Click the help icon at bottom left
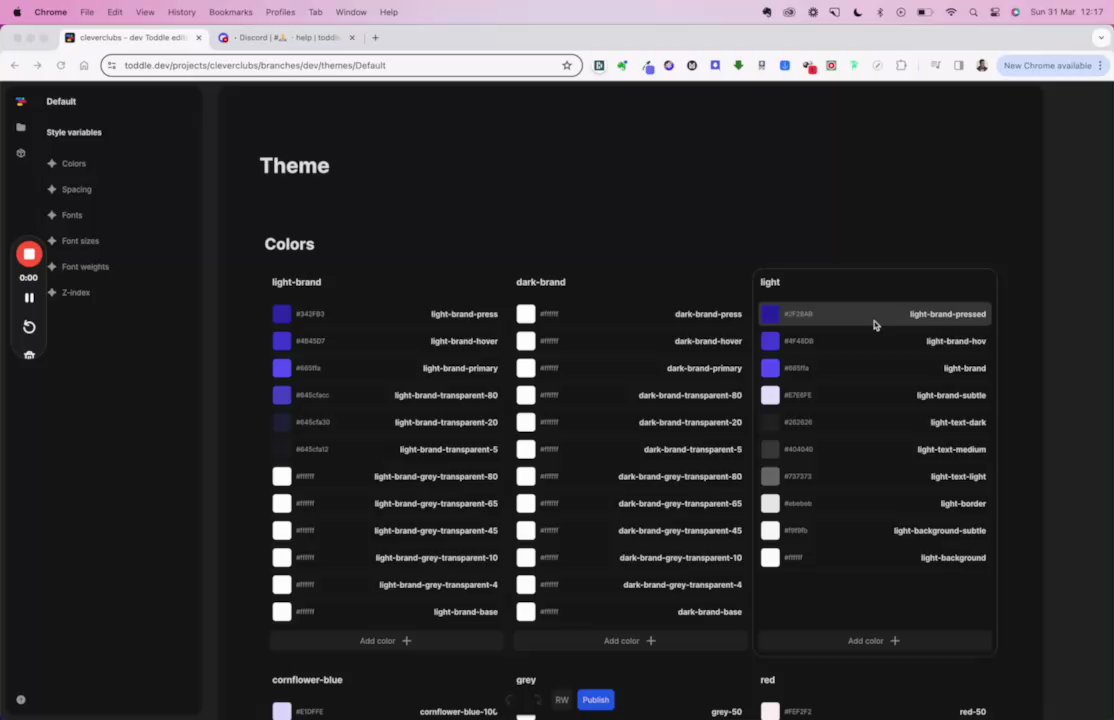 coord(21,699)
